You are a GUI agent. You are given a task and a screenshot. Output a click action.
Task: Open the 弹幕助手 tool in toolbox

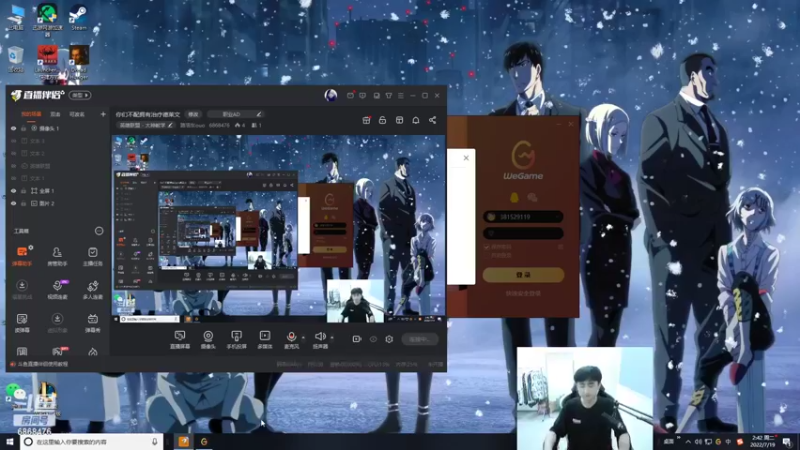21,256
